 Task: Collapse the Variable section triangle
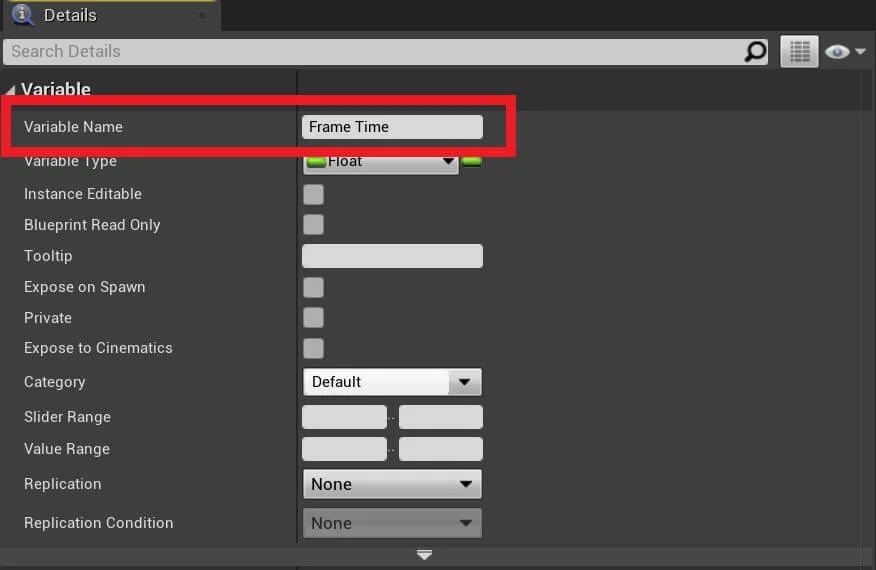(x=10, y=90)
